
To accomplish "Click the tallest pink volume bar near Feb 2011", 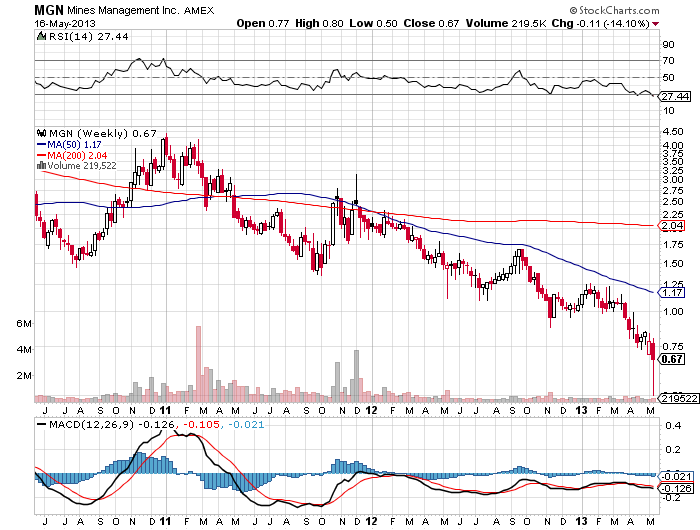I will (x=198, y=364).
